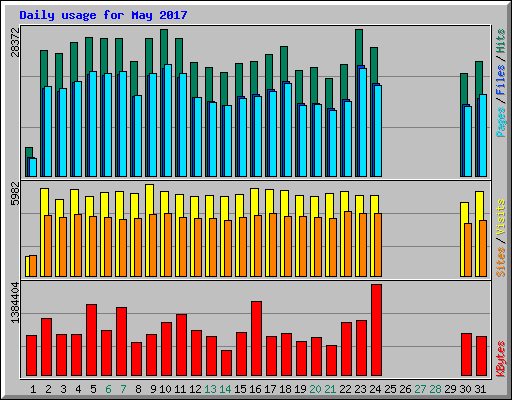Click day label 31 on the x-axis
Viewport: 512px width, 400px height.
(x=480, y=389)
